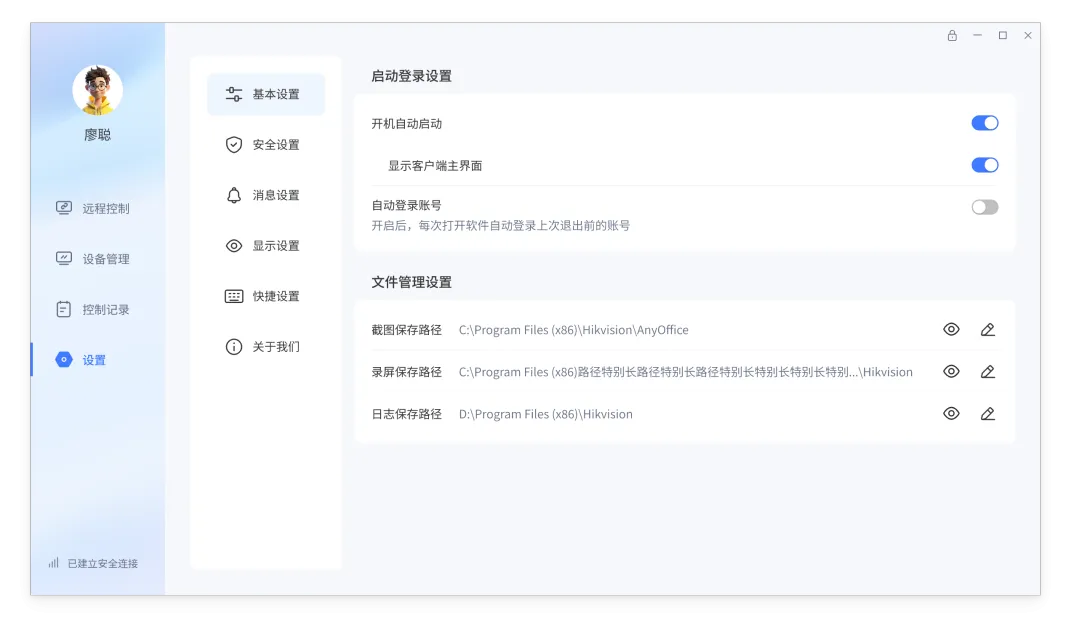Click the eye icon beside 录屏保存路径

tap(951, 371)
